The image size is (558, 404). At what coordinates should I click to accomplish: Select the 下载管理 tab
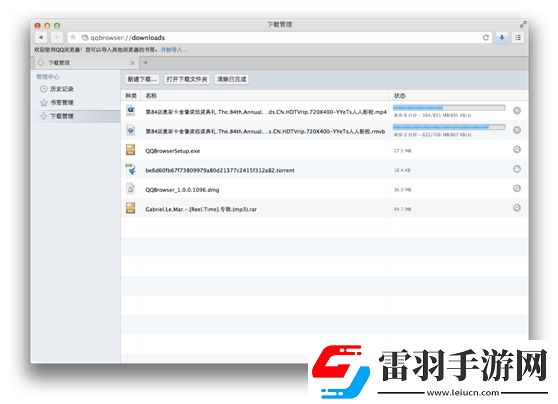point(85,63)
